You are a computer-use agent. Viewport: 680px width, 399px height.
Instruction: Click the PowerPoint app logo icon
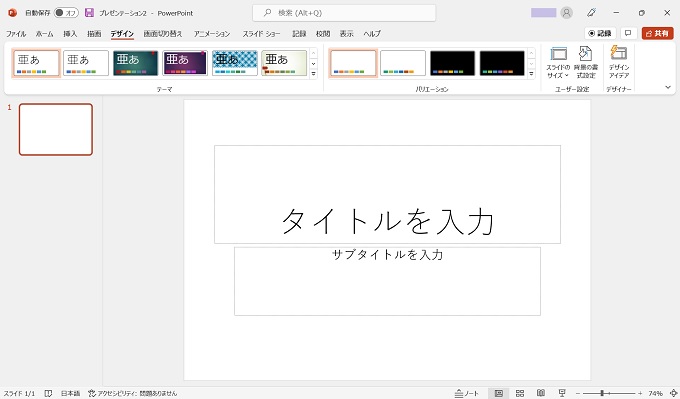coord(12,13)
